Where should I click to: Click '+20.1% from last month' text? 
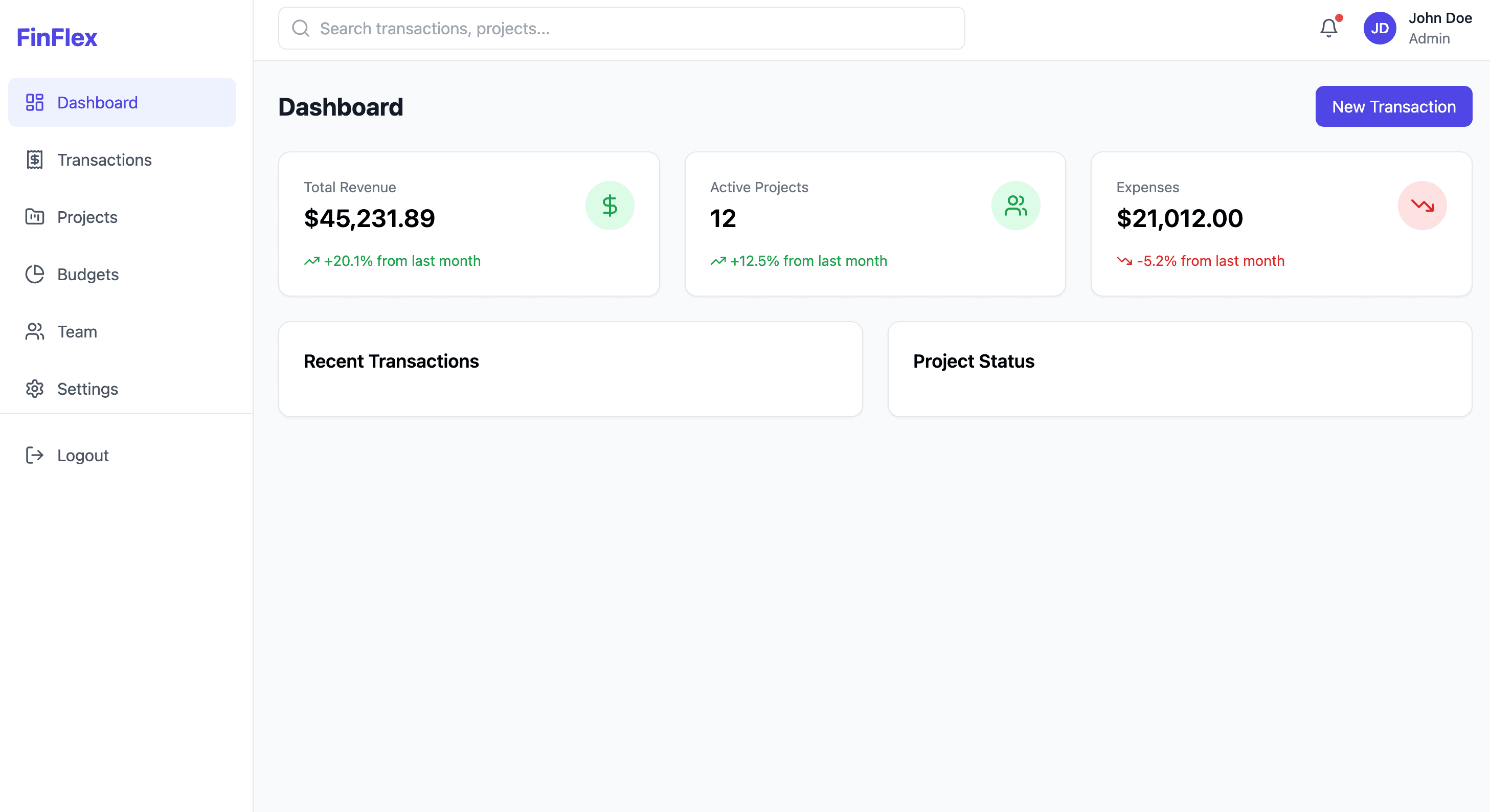tap(402, 261)
